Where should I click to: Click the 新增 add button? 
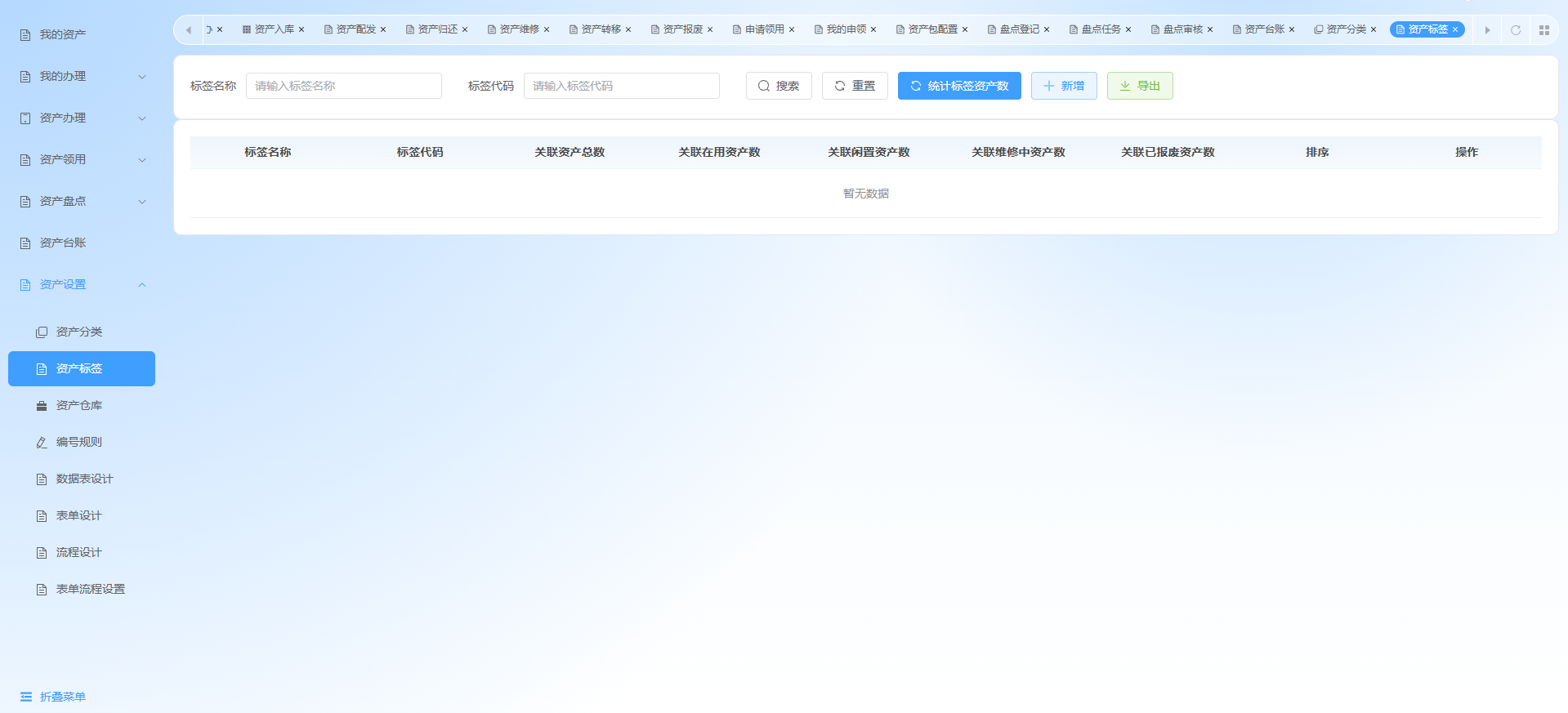click(x=1064, y=86)
